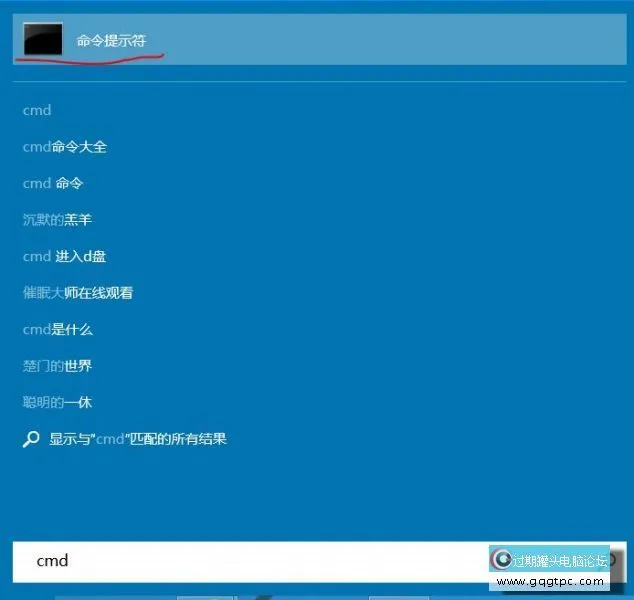Select the "cmd 进入d盘" suggestion
The height and width of the screenshot is (600, 634).
tap(65, 256)
